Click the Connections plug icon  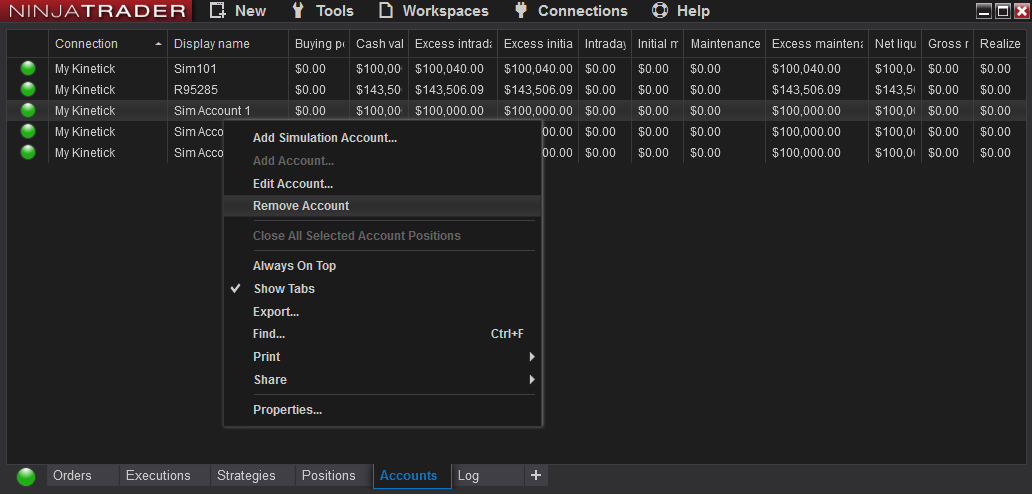click(x=521, y=11)
